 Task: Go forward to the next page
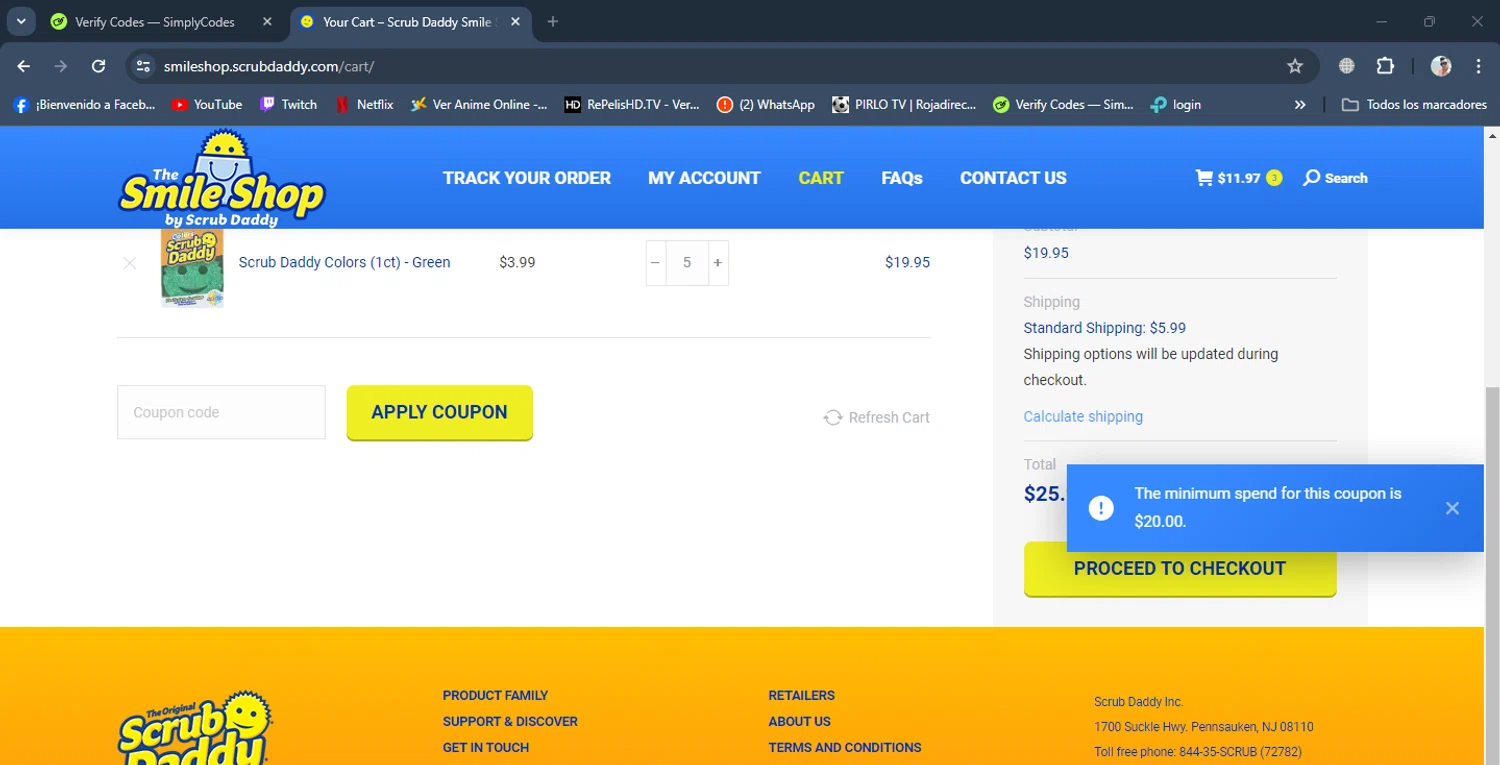coord(61,66)
